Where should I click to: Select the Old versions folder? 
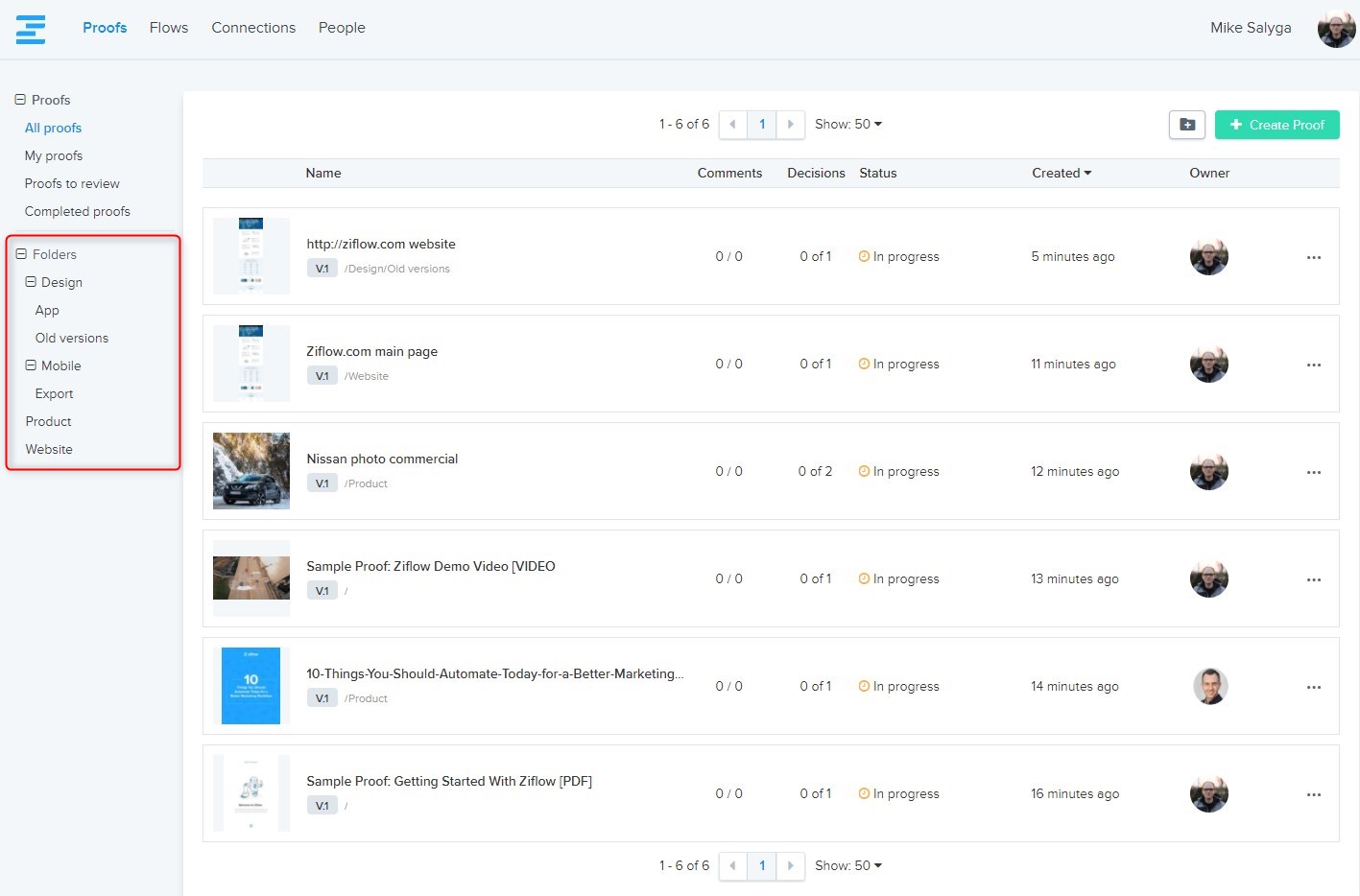[x=72, y=338]
